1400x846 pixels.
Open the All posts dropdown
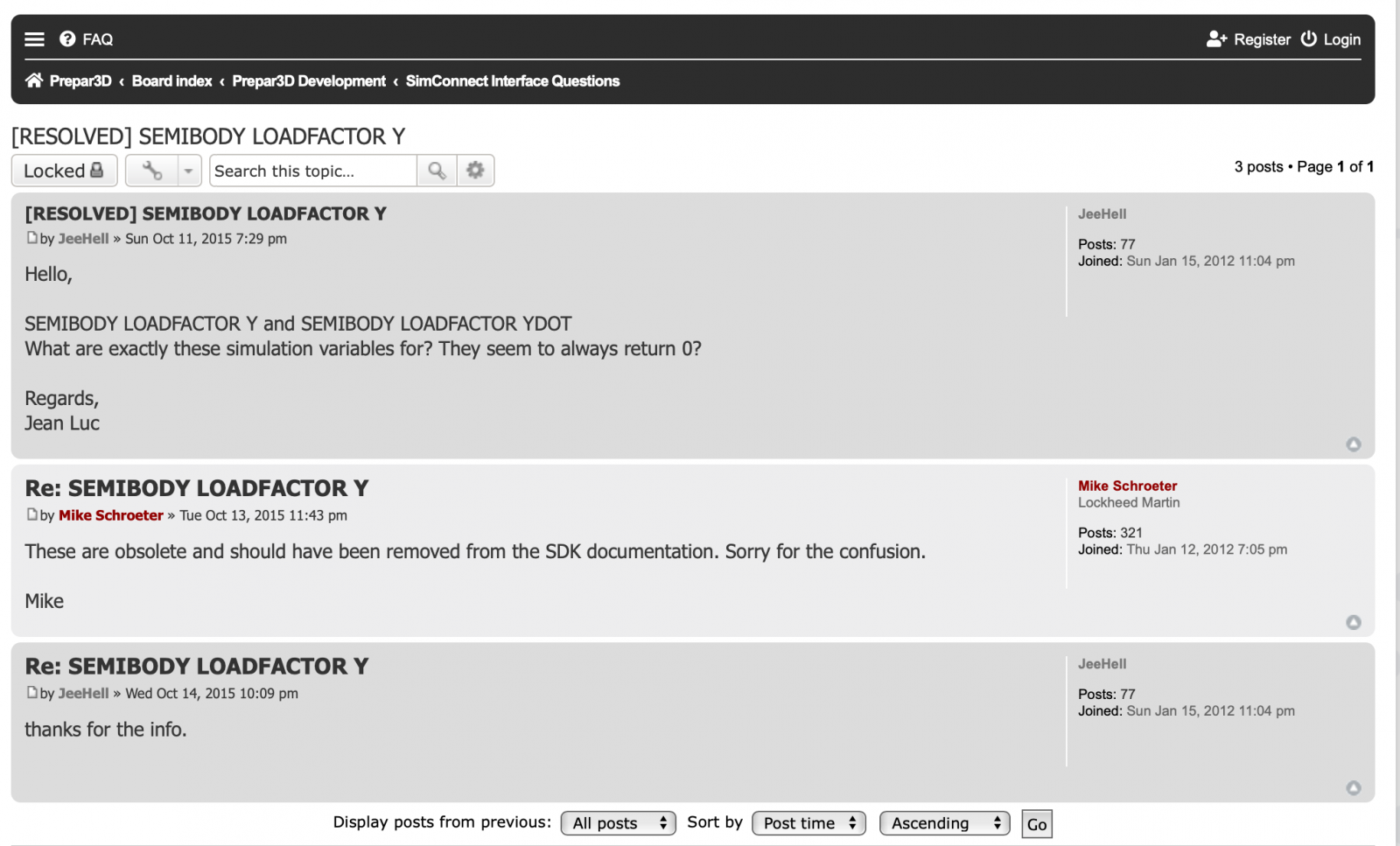point(619,823)
